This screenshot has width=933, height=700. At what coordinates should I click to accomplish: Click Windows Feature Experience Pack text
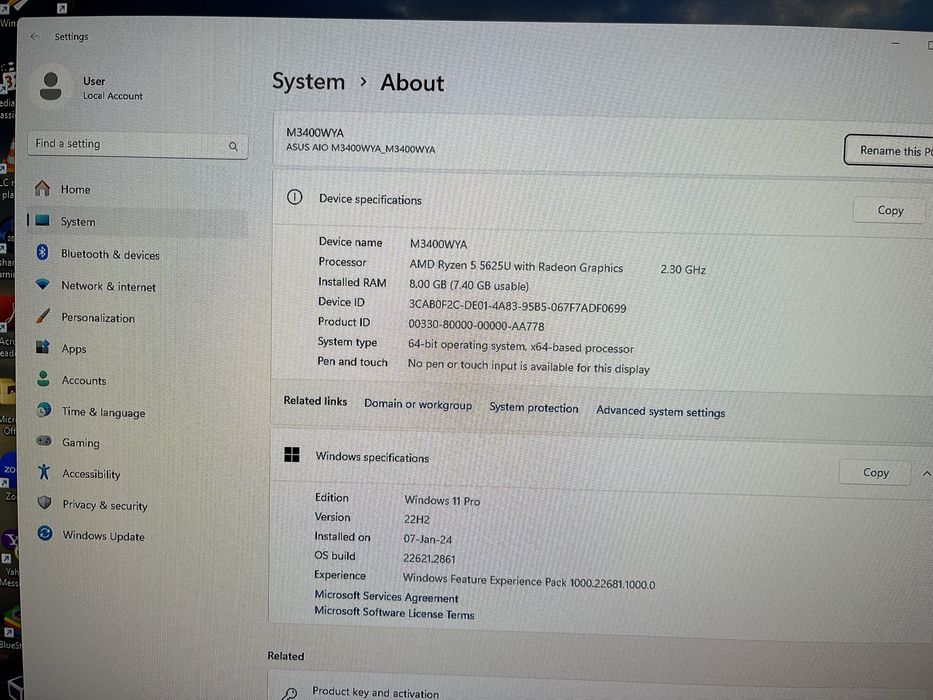(x=528, y=581)
